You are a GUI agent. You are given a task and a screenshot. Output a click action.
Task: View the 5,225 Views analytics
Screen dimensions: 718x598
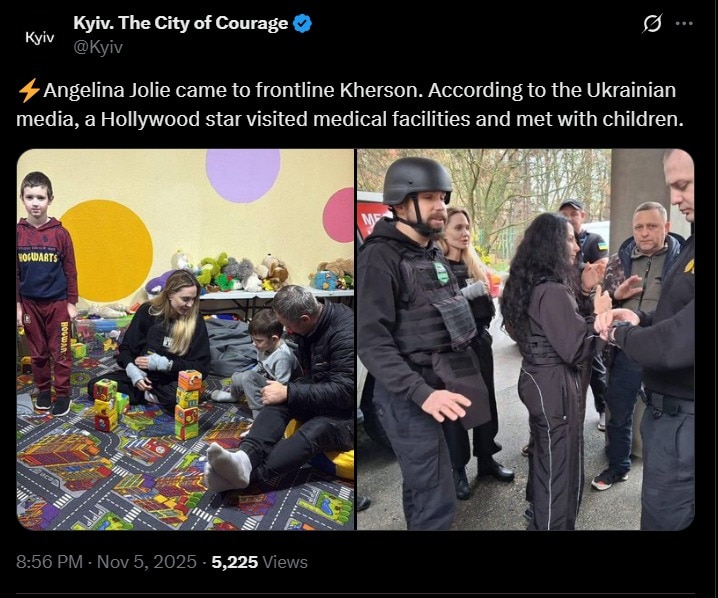click(x=259, y=562)
